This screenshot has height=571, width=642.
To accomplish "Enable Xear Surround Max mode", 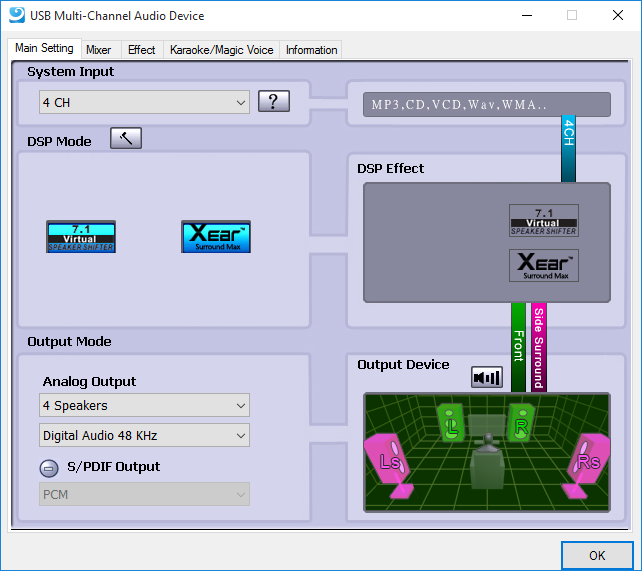I will 215,236.
